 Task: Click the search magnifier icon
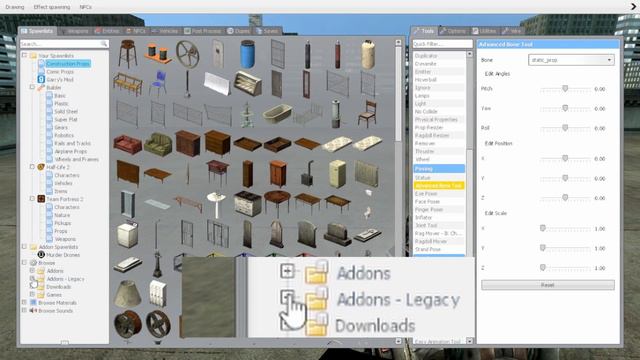click(104, 43)
